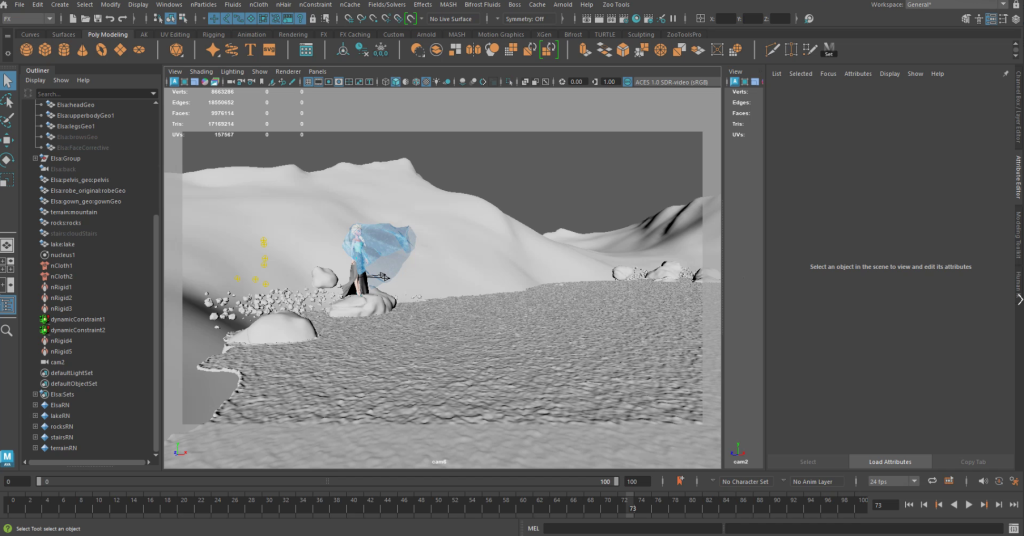Toggle viewport color management ACES icon
The width and height of the screenshot is (1024, 536).
tap(627, 82)
